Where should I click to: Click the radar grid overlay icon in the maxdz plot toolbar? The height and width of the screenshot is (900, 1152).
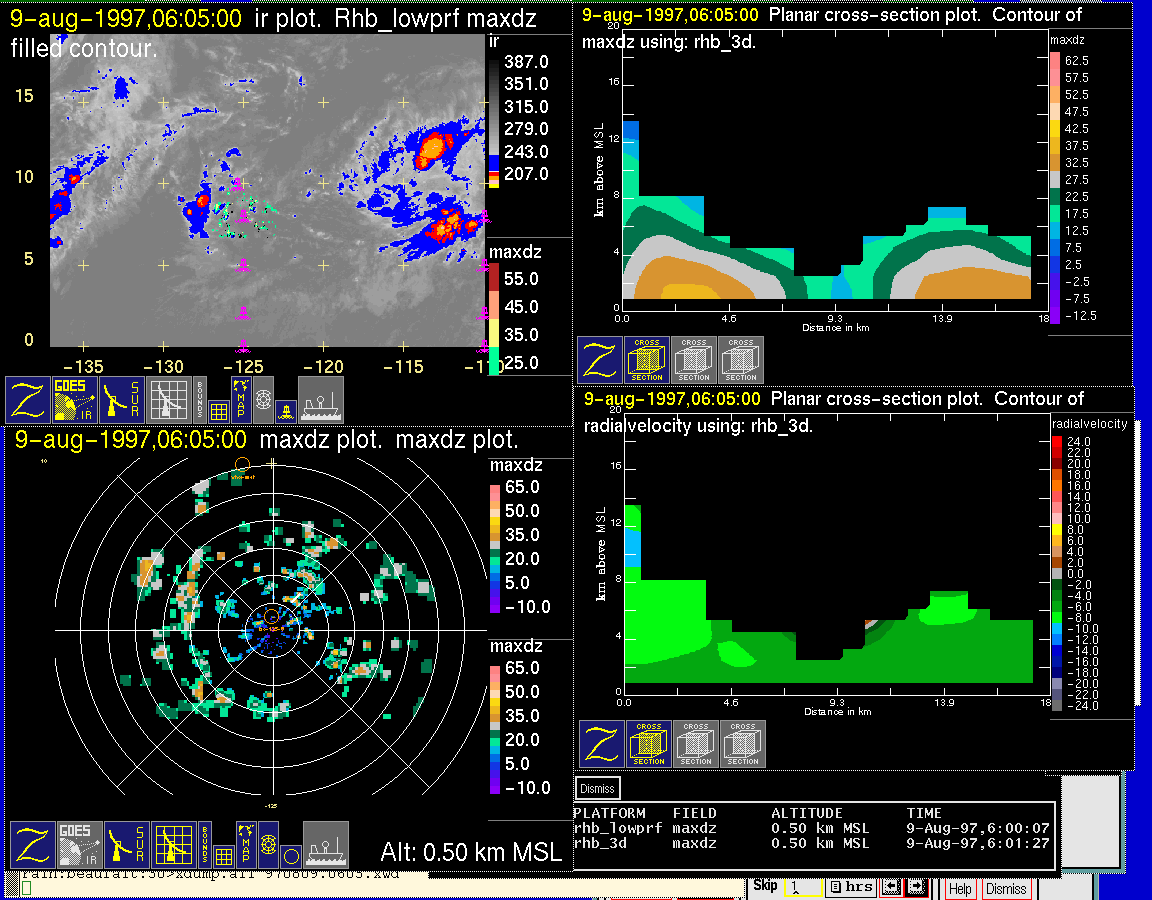(x=174, y=845)
